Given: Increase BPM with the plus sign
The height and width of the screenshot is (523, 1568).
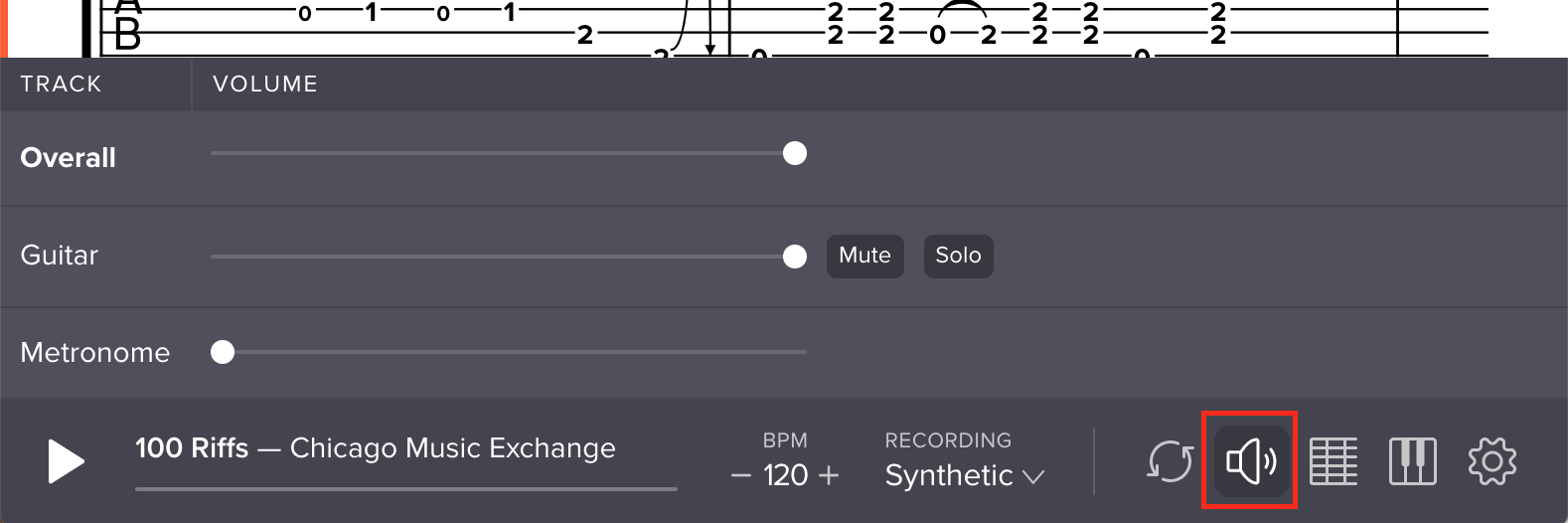Looking at the screenshot, I should tap(829, 476).
